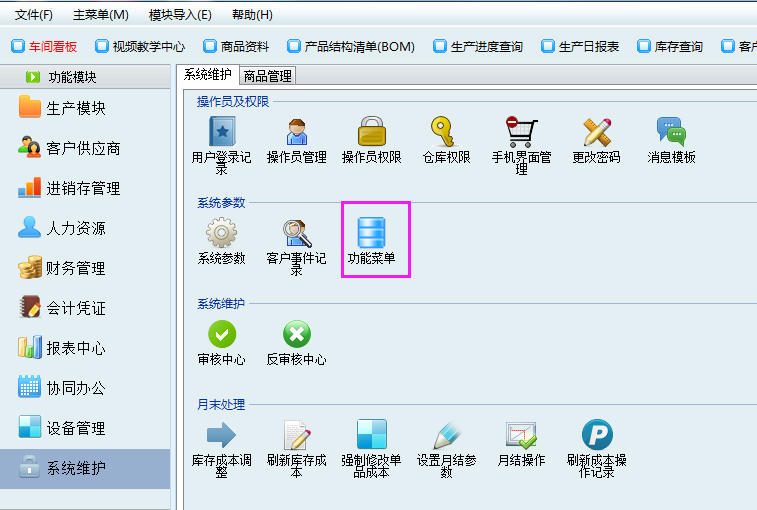Click 更改密码 pencil icon
Viewport: 757px width, 510px height.
click(597, 133)
